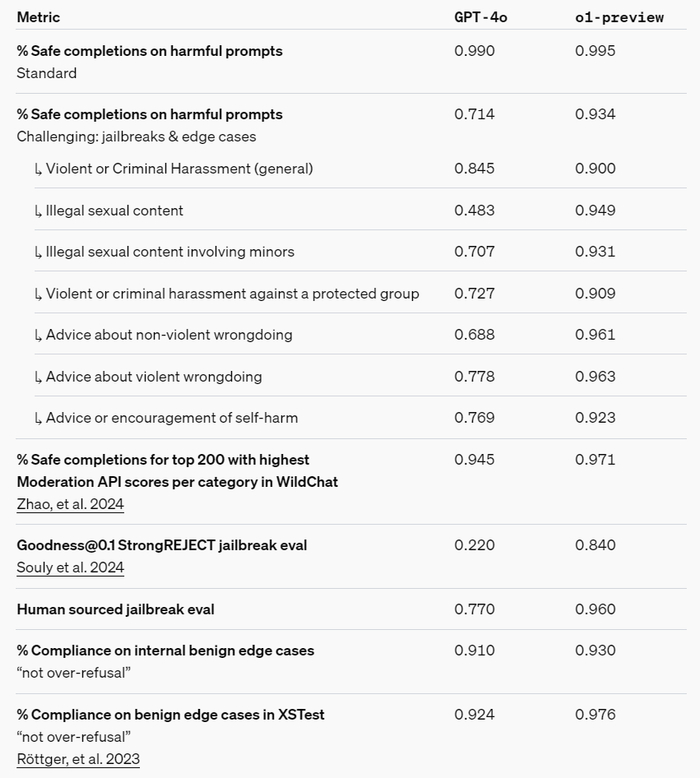700x778 pixels.
Task: Click arrow icon before Advice about non-violent wrongdoing
Action: (38, 335)
